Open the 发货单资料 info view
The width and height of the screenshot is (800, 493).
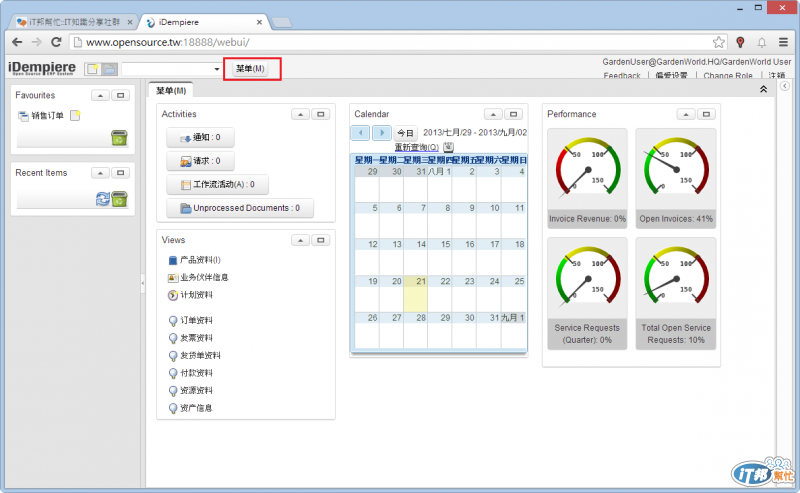(x=194, y=355)
